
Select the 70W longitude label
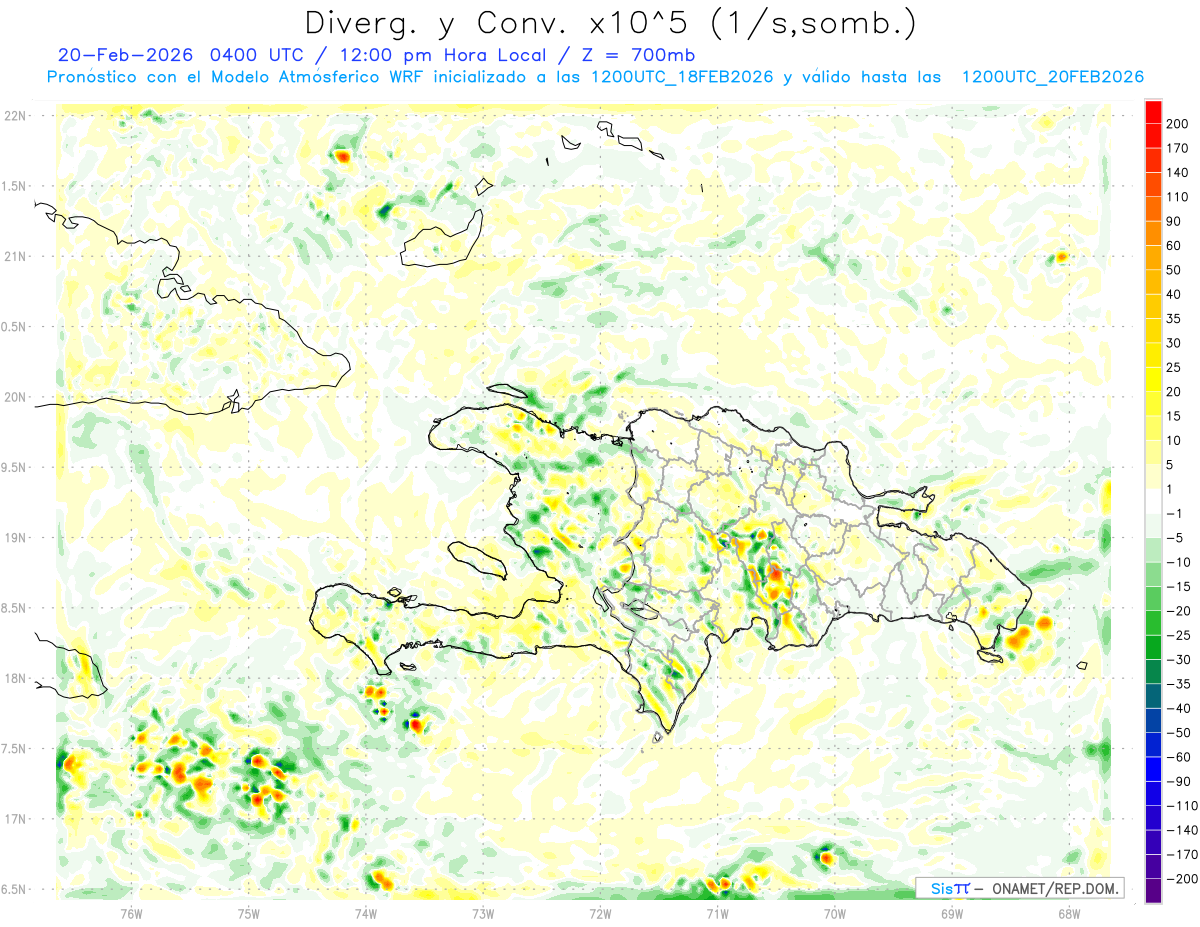[834, 913]
